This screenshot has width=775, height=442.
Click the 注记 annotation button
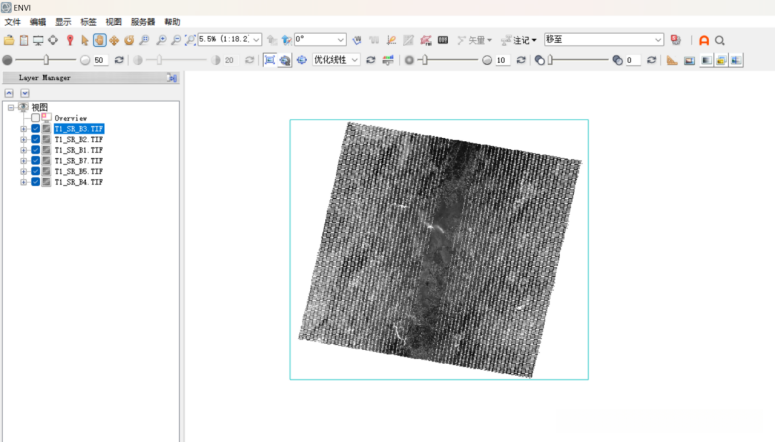tap(520, 40)
